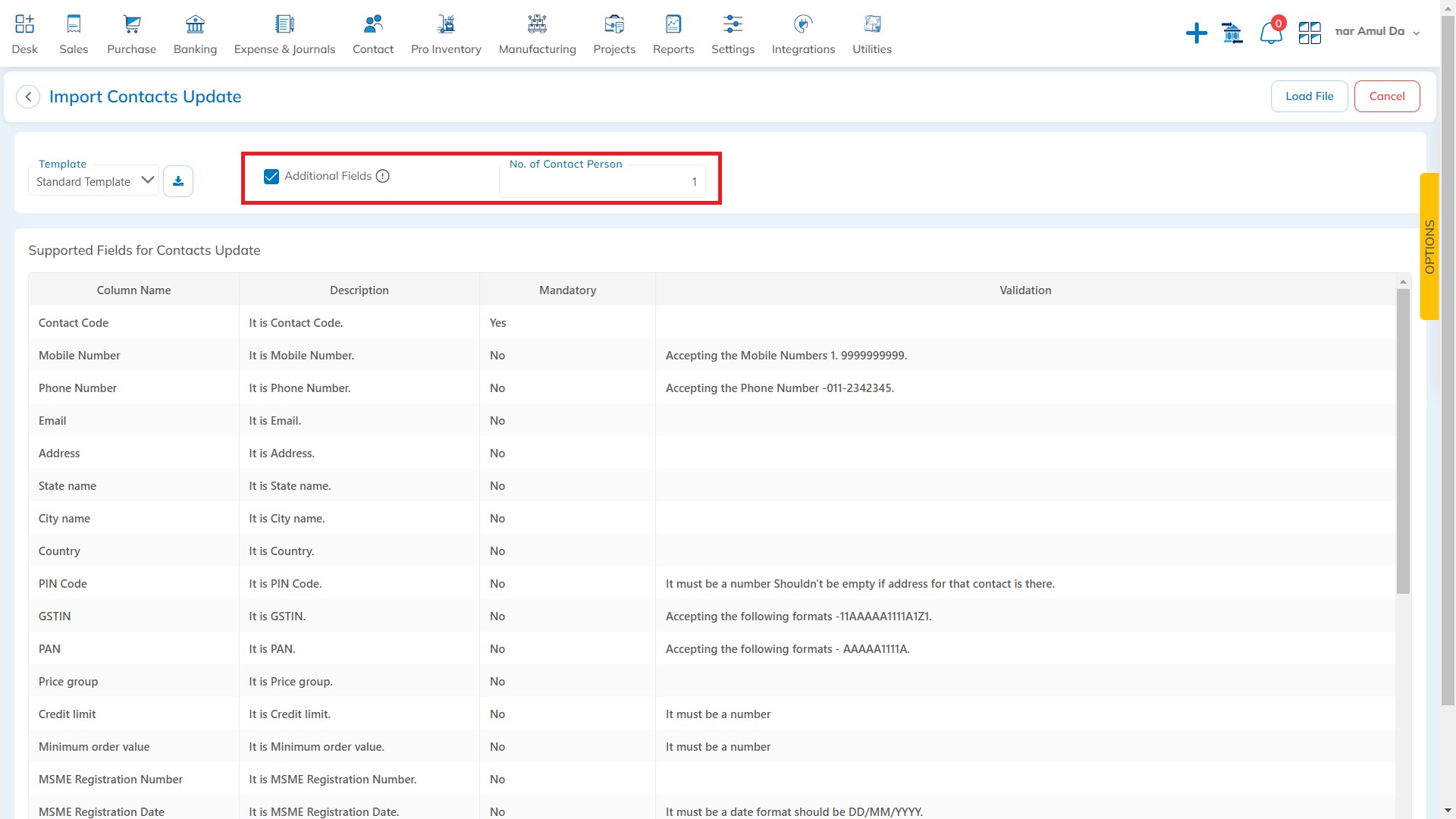This screenshot has height=819, width=1456.
Task: Open the Reports chart icon
Action: click(x=673, y=24)
